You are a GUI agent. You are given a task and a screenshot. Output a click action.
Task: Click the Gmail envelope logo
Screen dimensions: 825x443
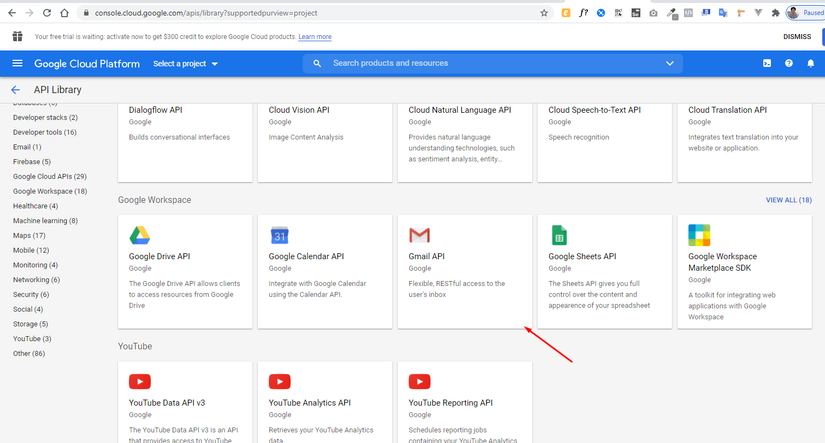419,235
